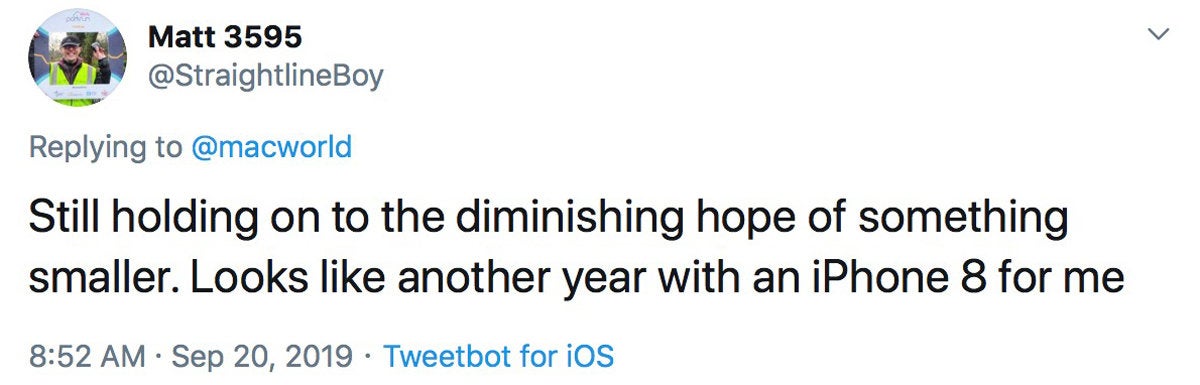1200x385 pixels.
Task: Visit the @macworld mention link
Action: pos(272,148)
